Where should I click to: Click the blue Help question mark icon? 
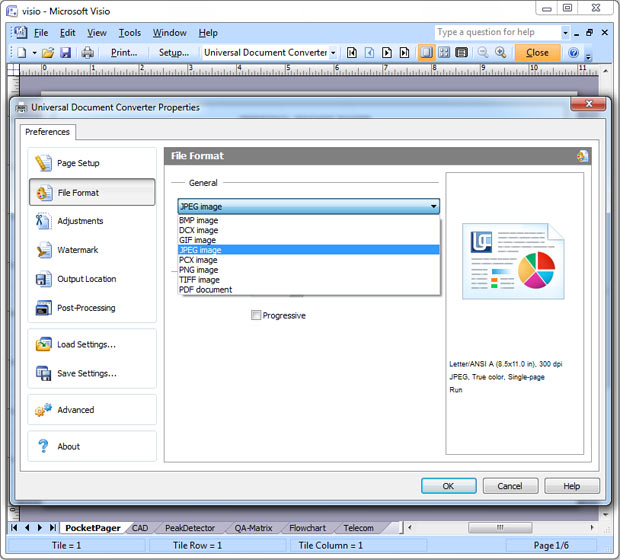click(x=573, y=53)
